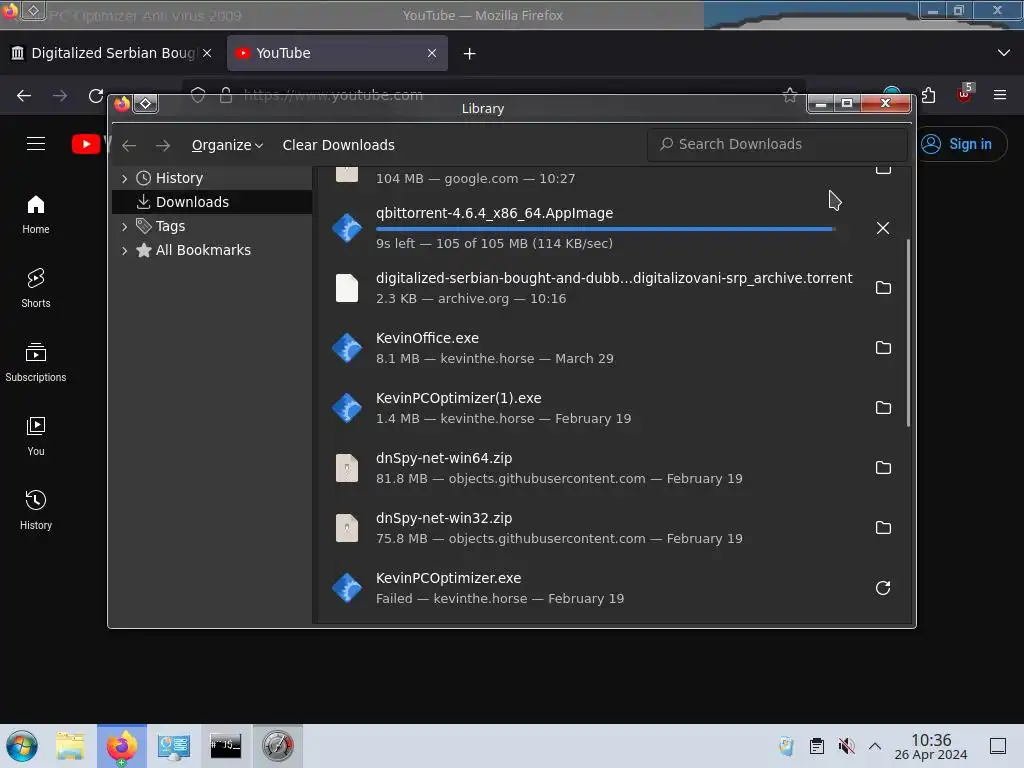The height and width of the screenshot is (768, 1024).
Task: Open YouTube Subscriptions in the sidebar
Action: coord(36,362)
